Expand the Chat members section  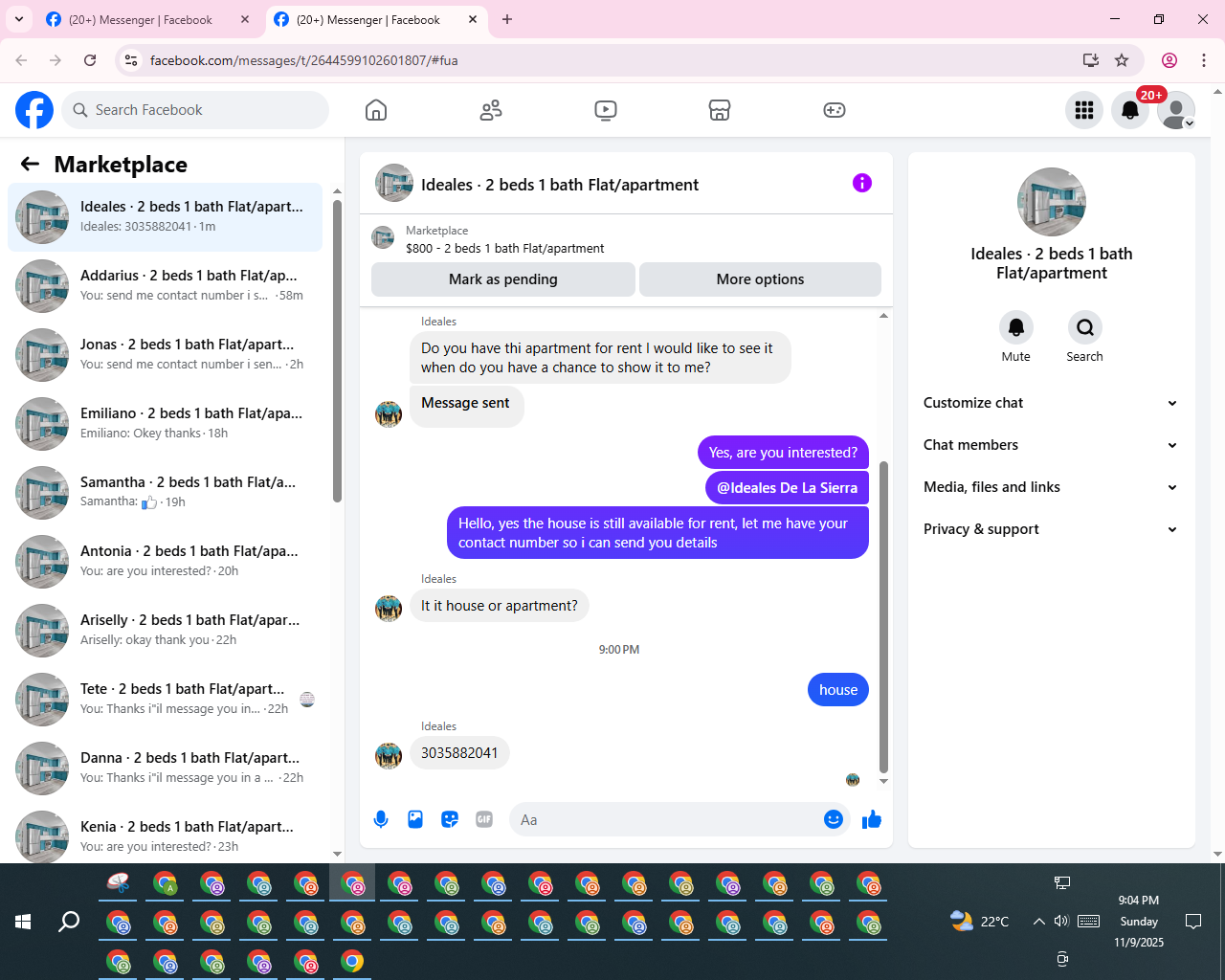[x=1051, y=445]
